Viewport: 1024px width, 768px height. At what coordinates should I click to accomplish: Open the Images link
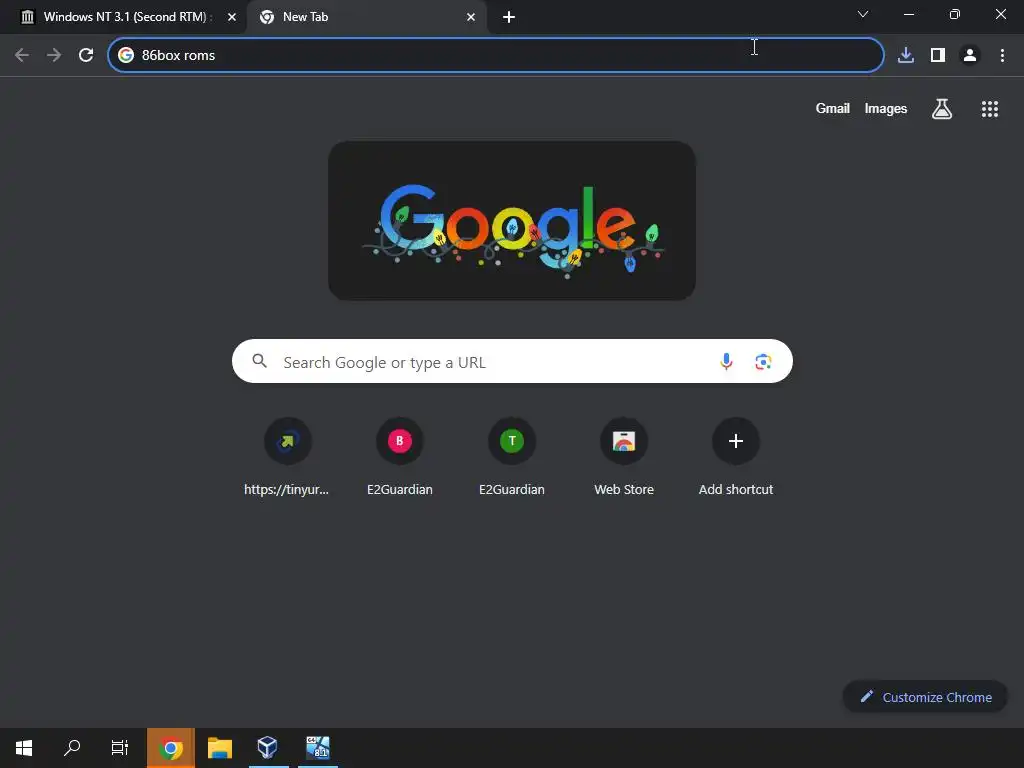[886, 108]
